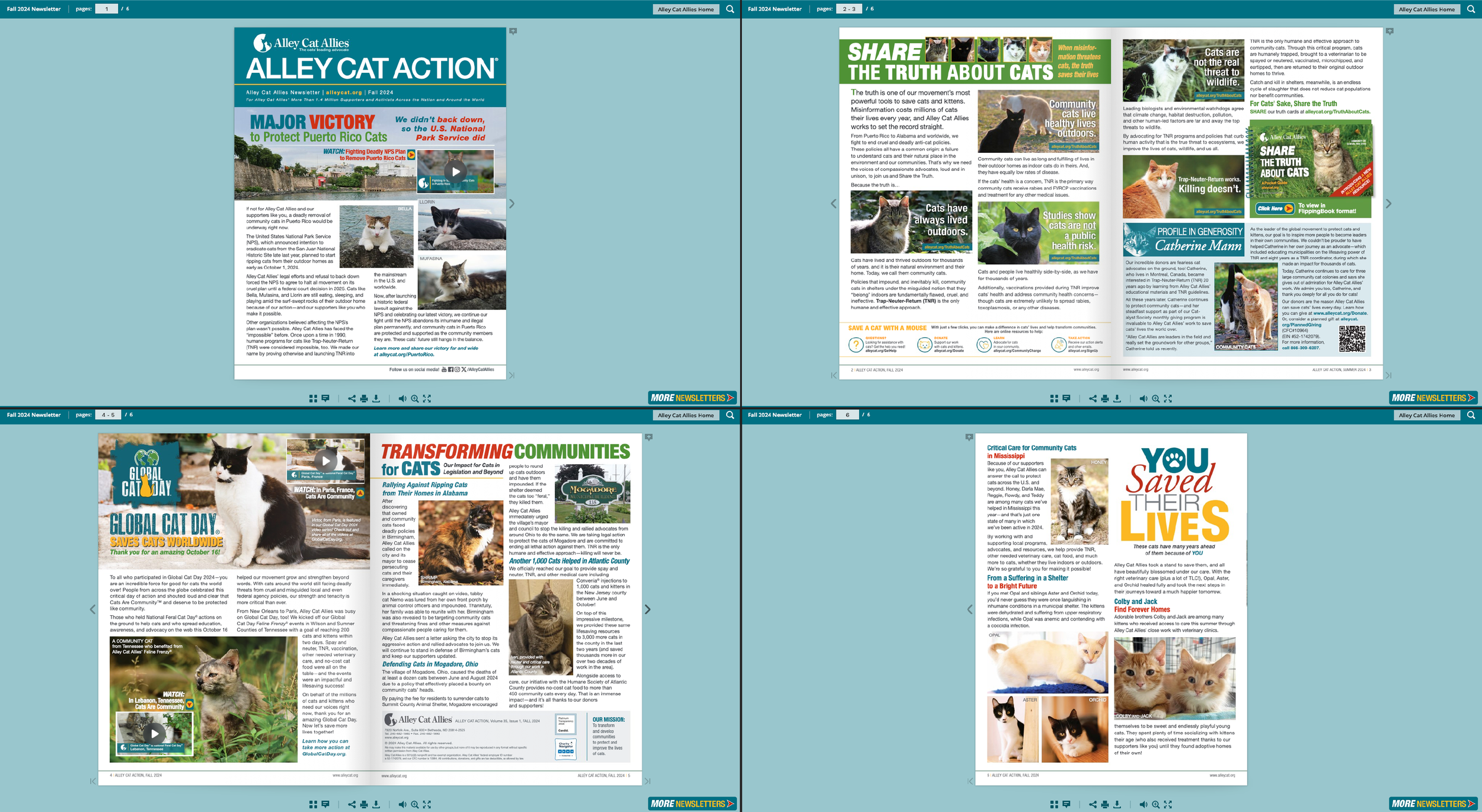The height and width of the screenshot is (812, 1482).
Task: Open thumbnails grid in page 6 viewer
Action: point(1054,804)
